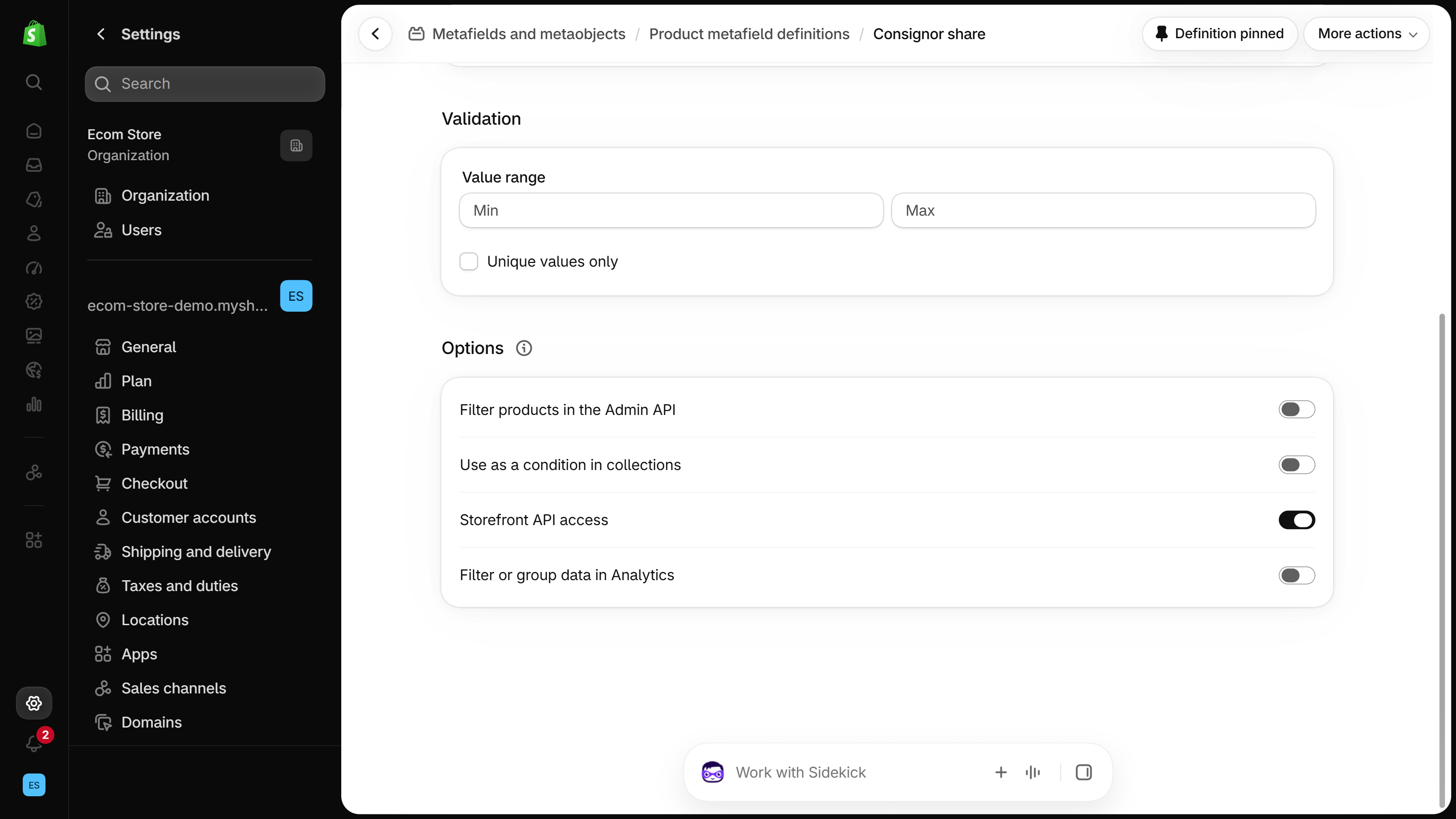This screenshot has height=819, width=1456.
Task: Click the Shopify logo icon
Action: coord(34,34)
